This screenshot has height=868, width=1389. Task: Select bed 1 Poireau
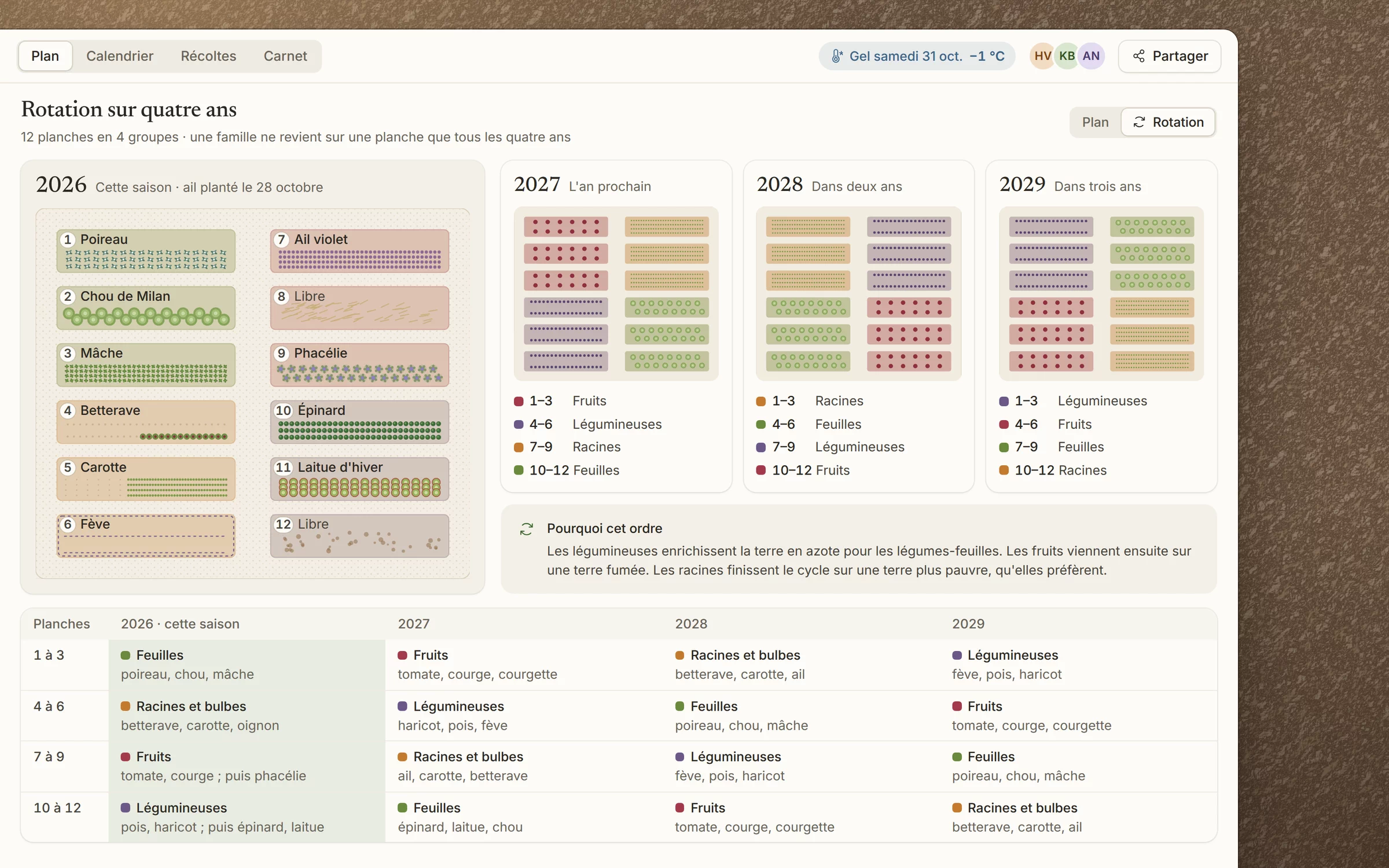pyautogui.click(x=146, y=251)
